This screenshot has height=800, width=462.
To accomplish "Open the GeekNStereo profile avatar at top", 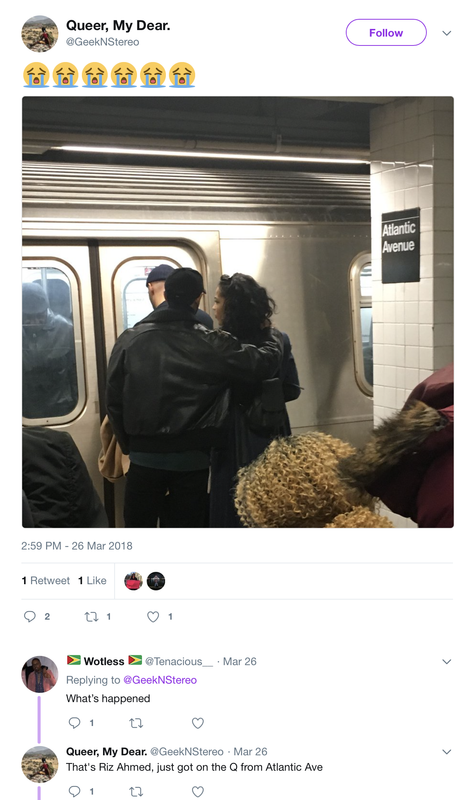I will (x=39, y=34).
